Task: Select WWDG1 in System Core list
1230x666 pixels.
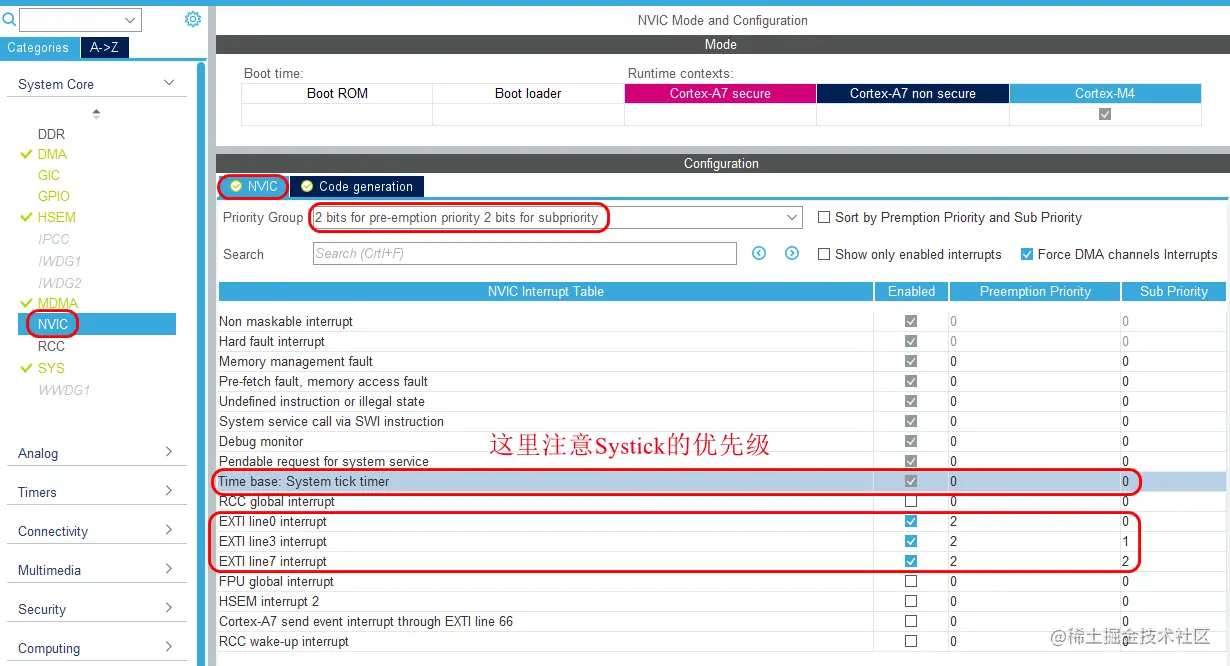Action: tap(64, 390)
